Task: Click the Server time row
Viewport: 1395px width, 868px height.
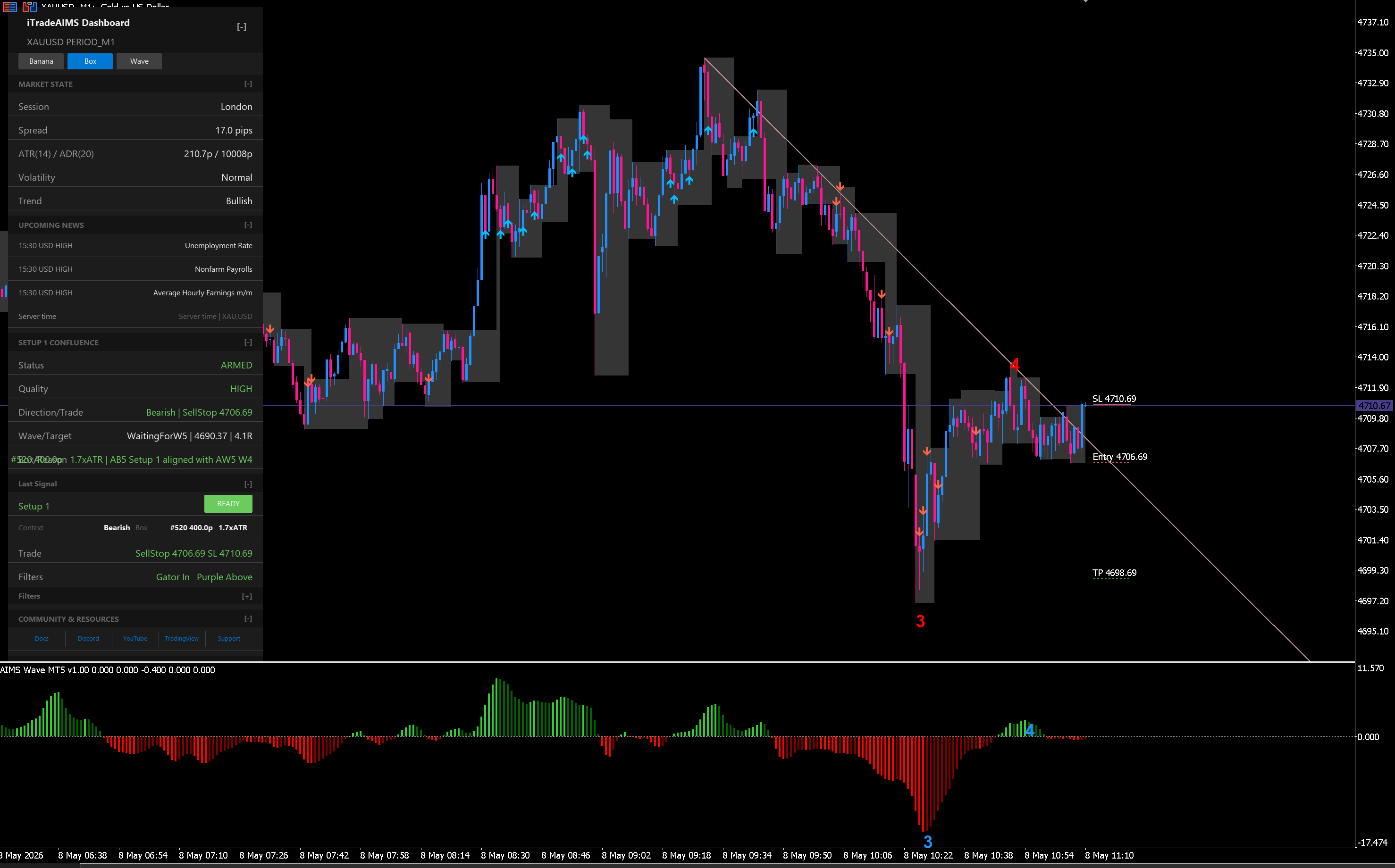Action: click(135, 317)
